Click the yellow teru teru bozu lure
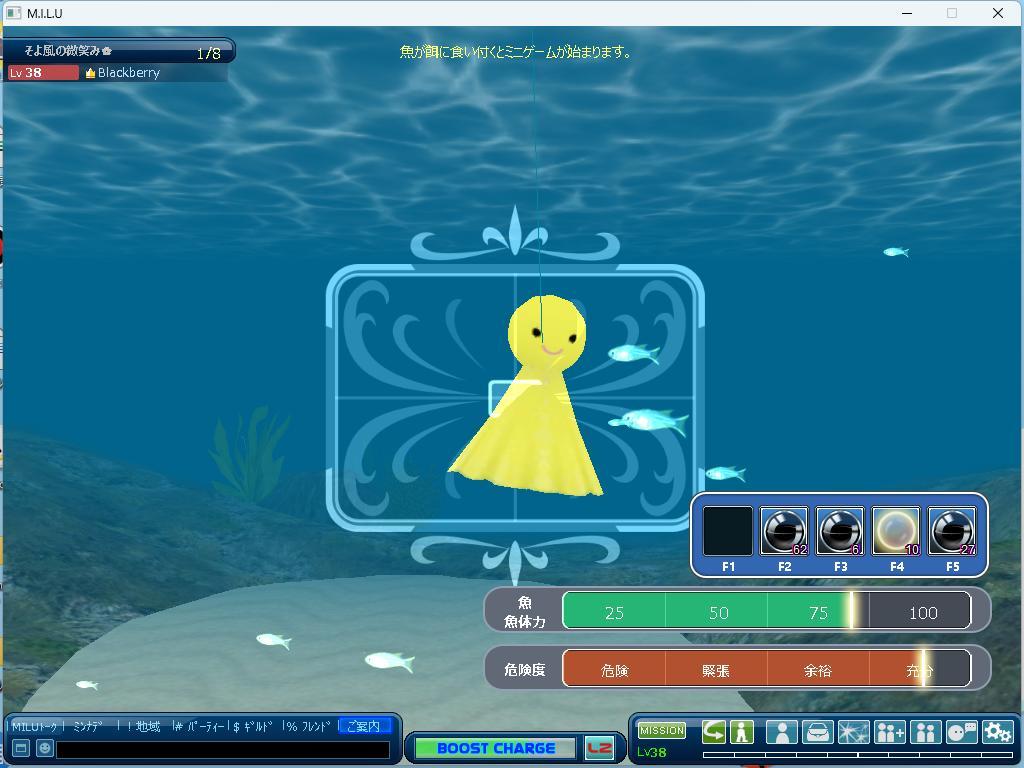Screen dimensions: 1024x768 tap(528, 396)
